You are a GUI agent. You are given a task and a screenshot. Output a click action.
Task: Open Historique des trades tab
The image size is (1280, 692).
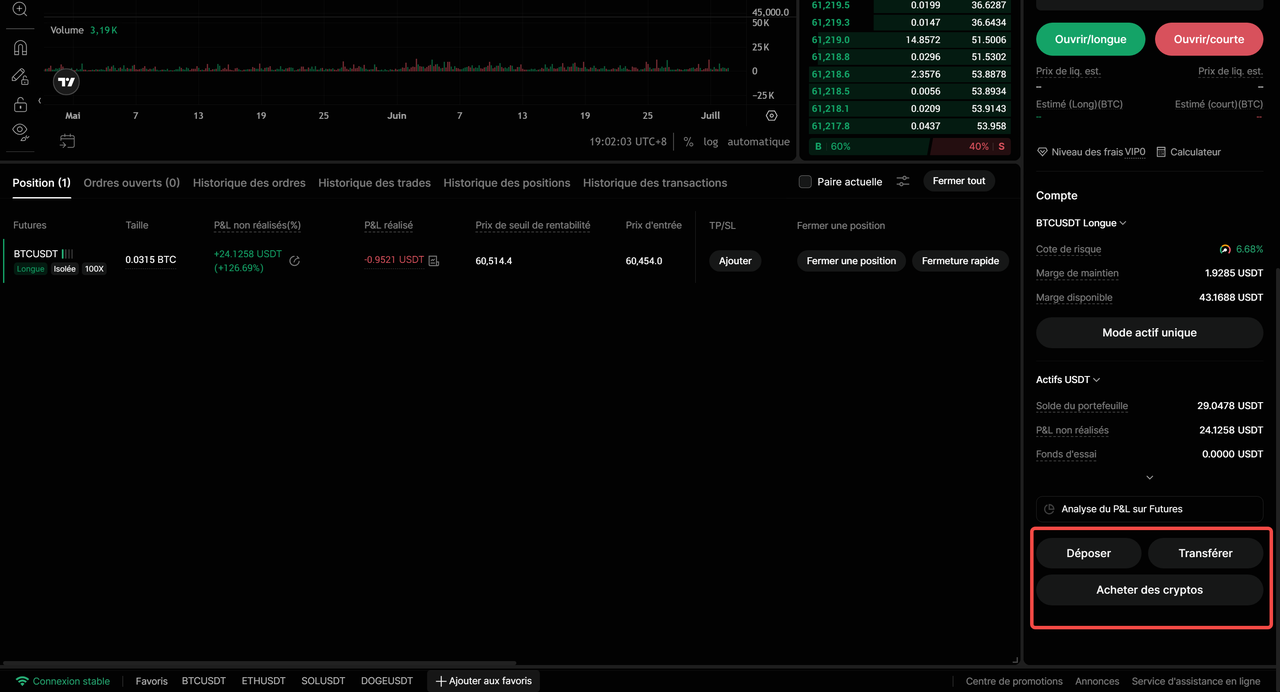(x=374, y=183)
